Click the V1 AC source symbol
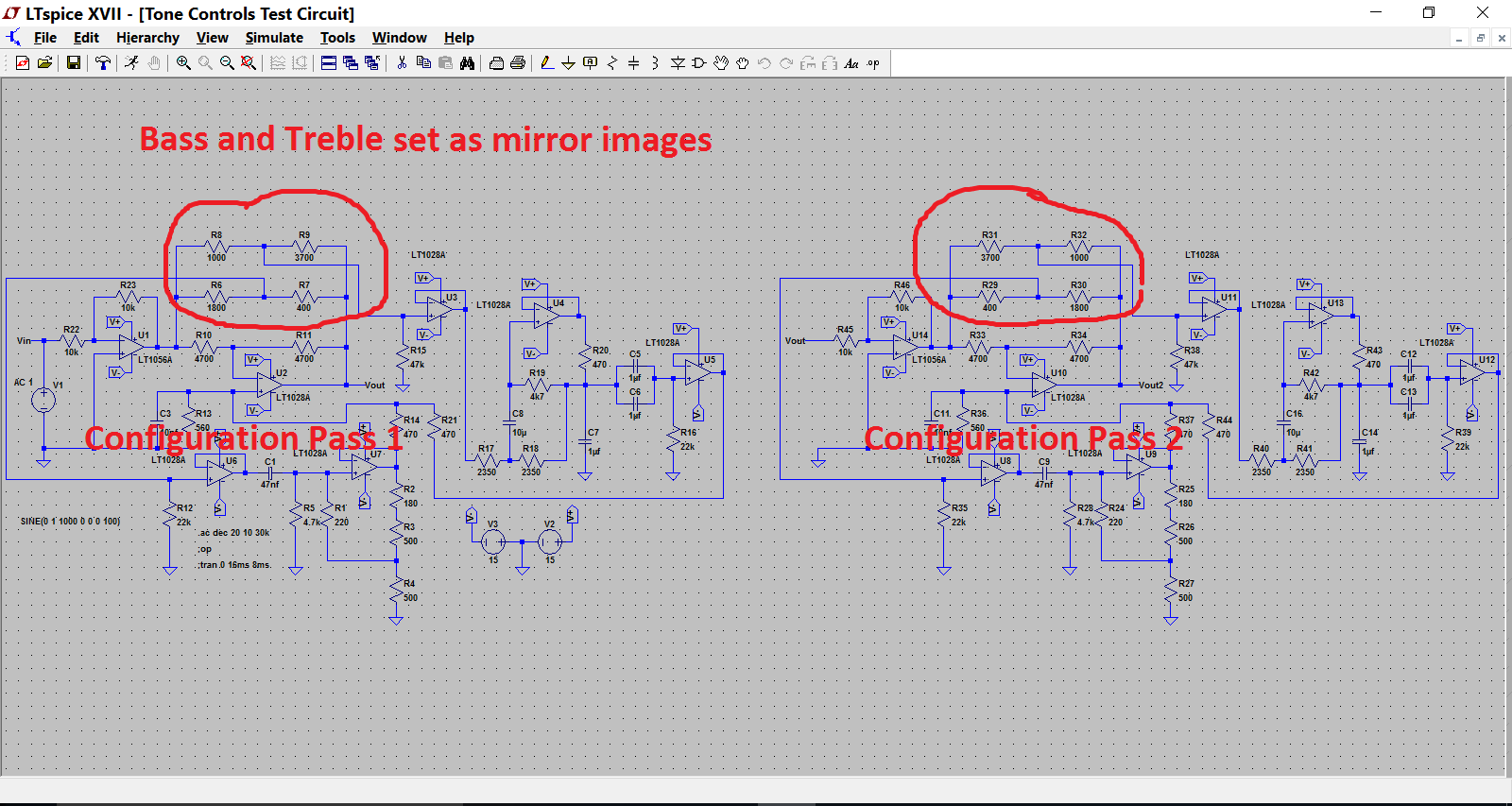Screen dimensions: 1512x806 pos(43,400)
